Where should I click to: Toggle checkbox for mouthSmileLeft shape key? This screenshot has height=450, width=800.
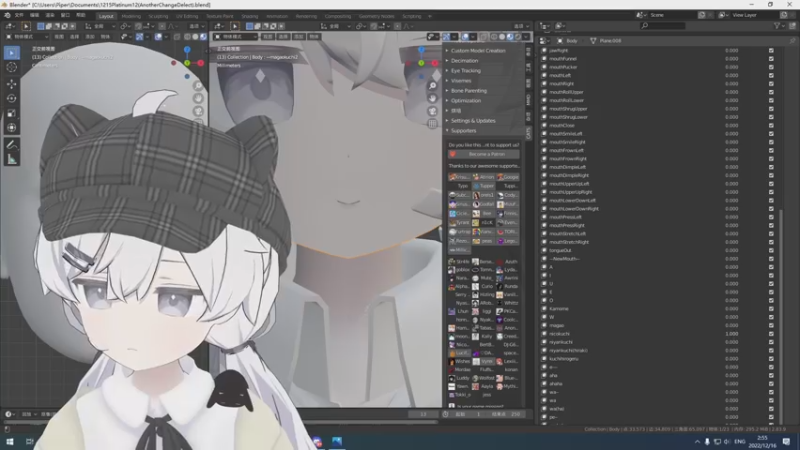[x=771, y=134]
